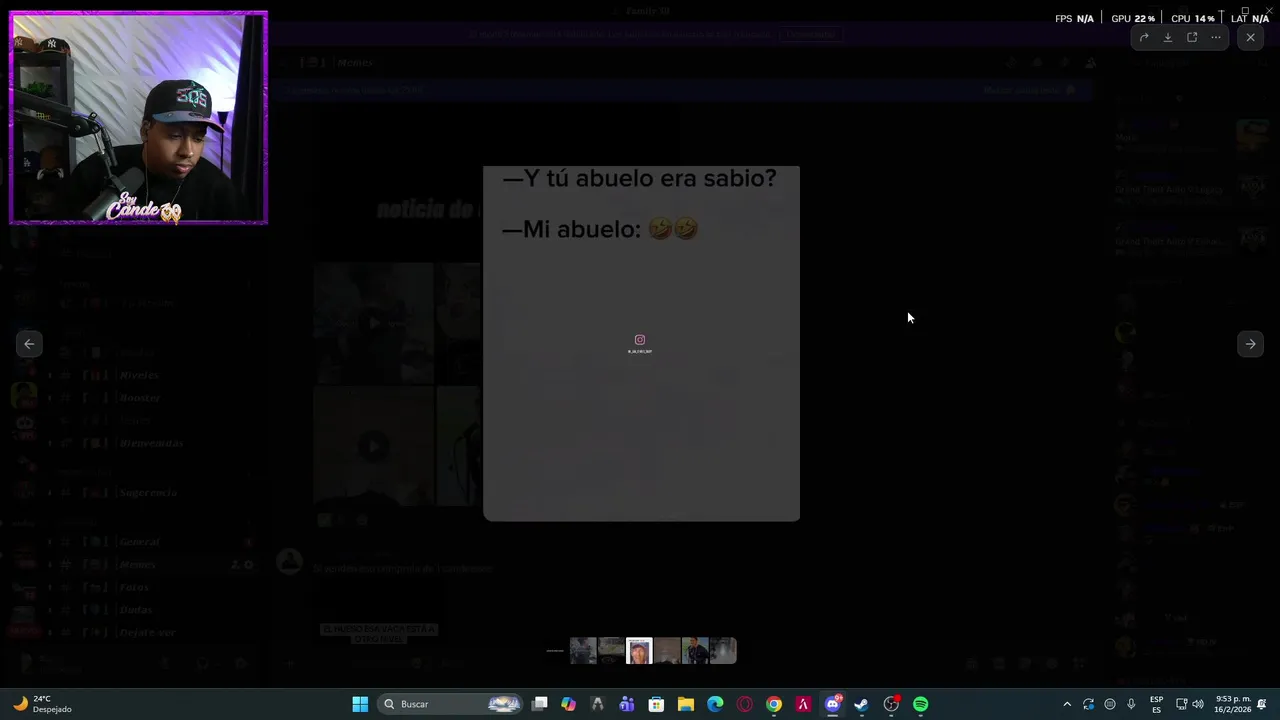Viewport: 1280px width, 720px height.
Task: Forward the image with the arrow icon
Action: (1144, 37)
